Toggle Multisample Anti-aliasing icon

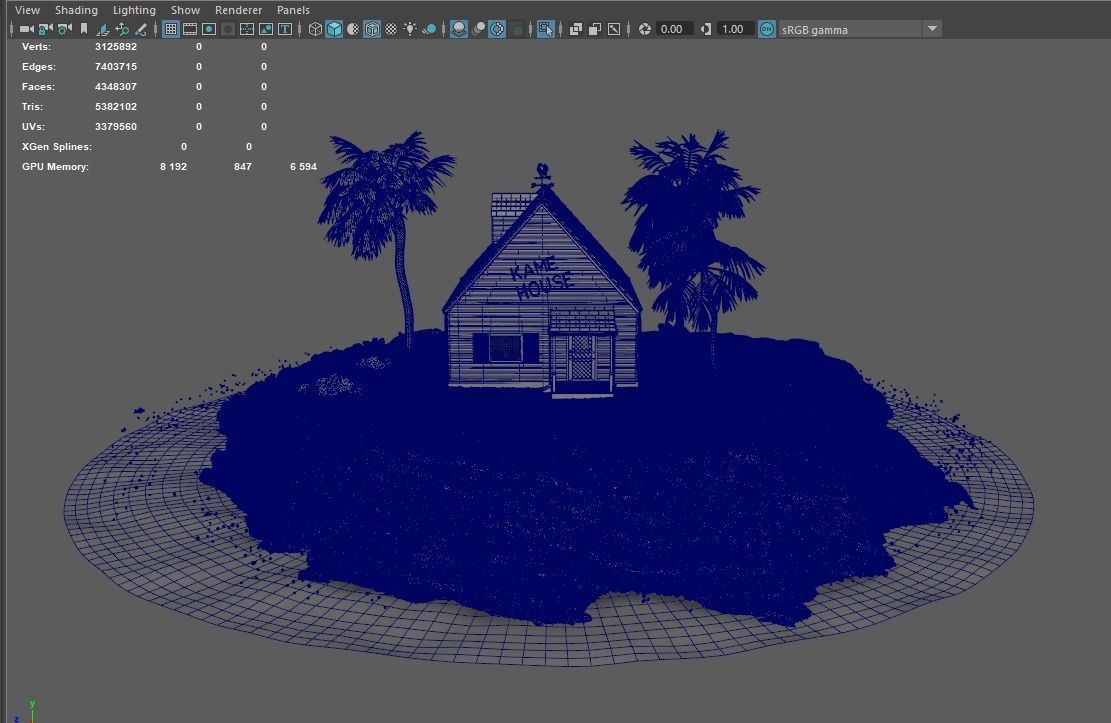[497, 29]
